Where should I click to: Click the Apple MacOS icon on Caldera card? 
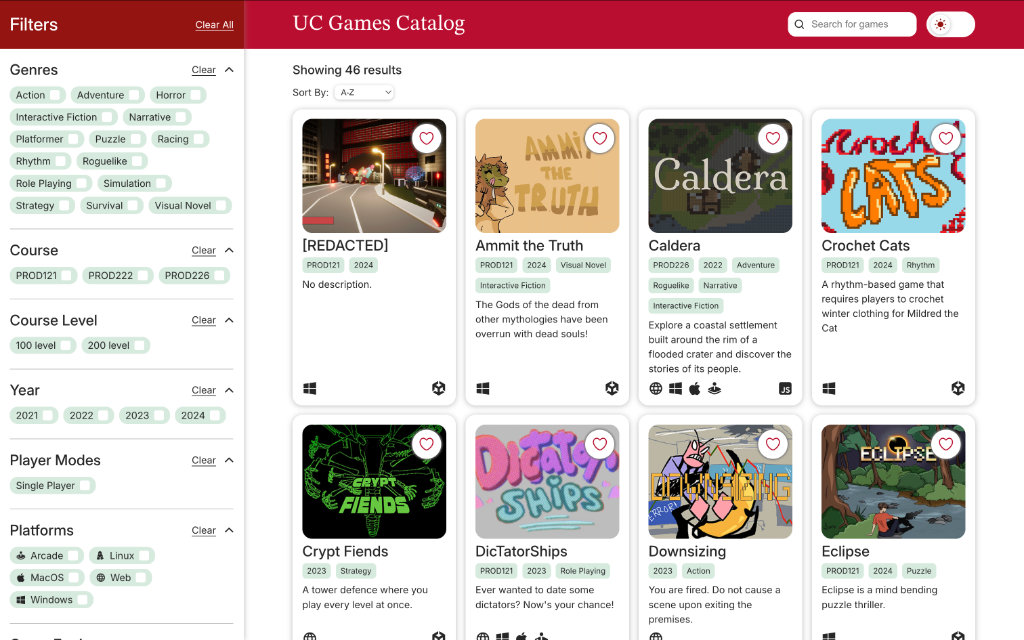[695, 389]
